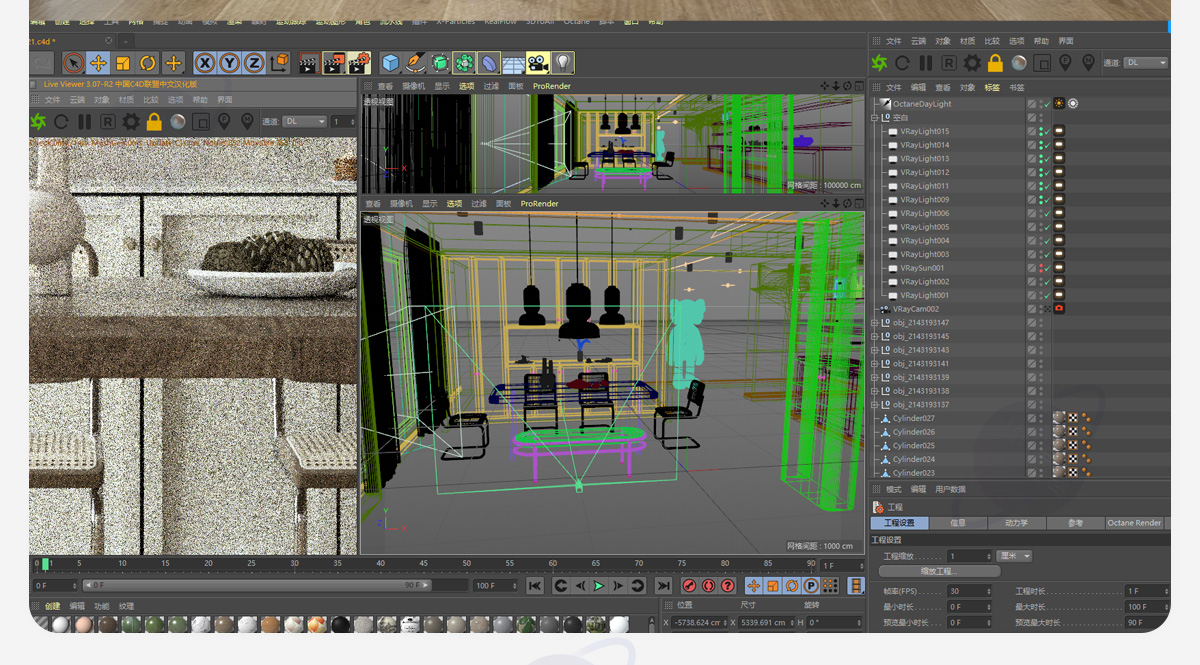Open ProRender menu of lower viewport

539,203
